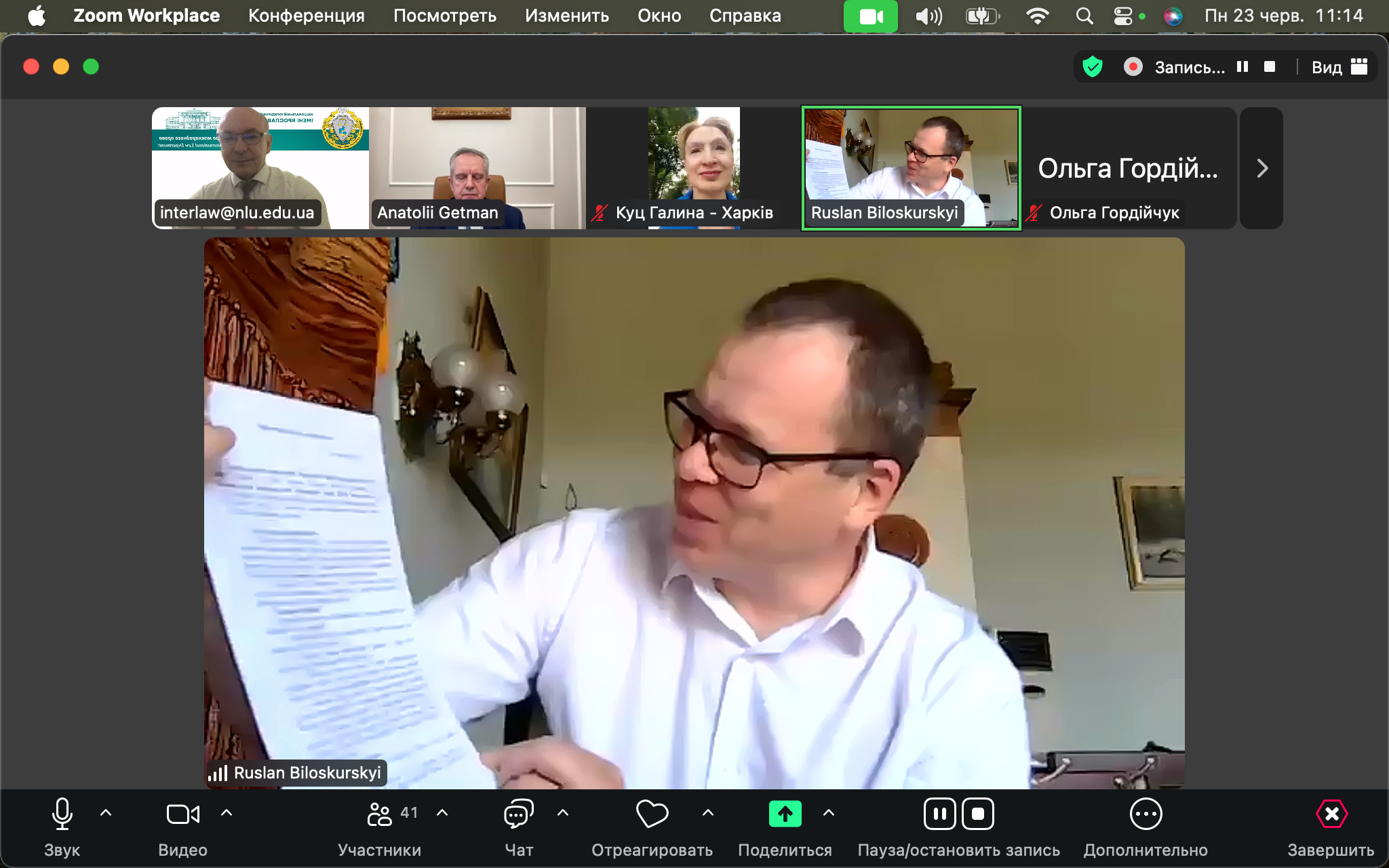Select Anatolii Getman video thumbnail
The image size is (1389, 868).
[x=477, y=167]
